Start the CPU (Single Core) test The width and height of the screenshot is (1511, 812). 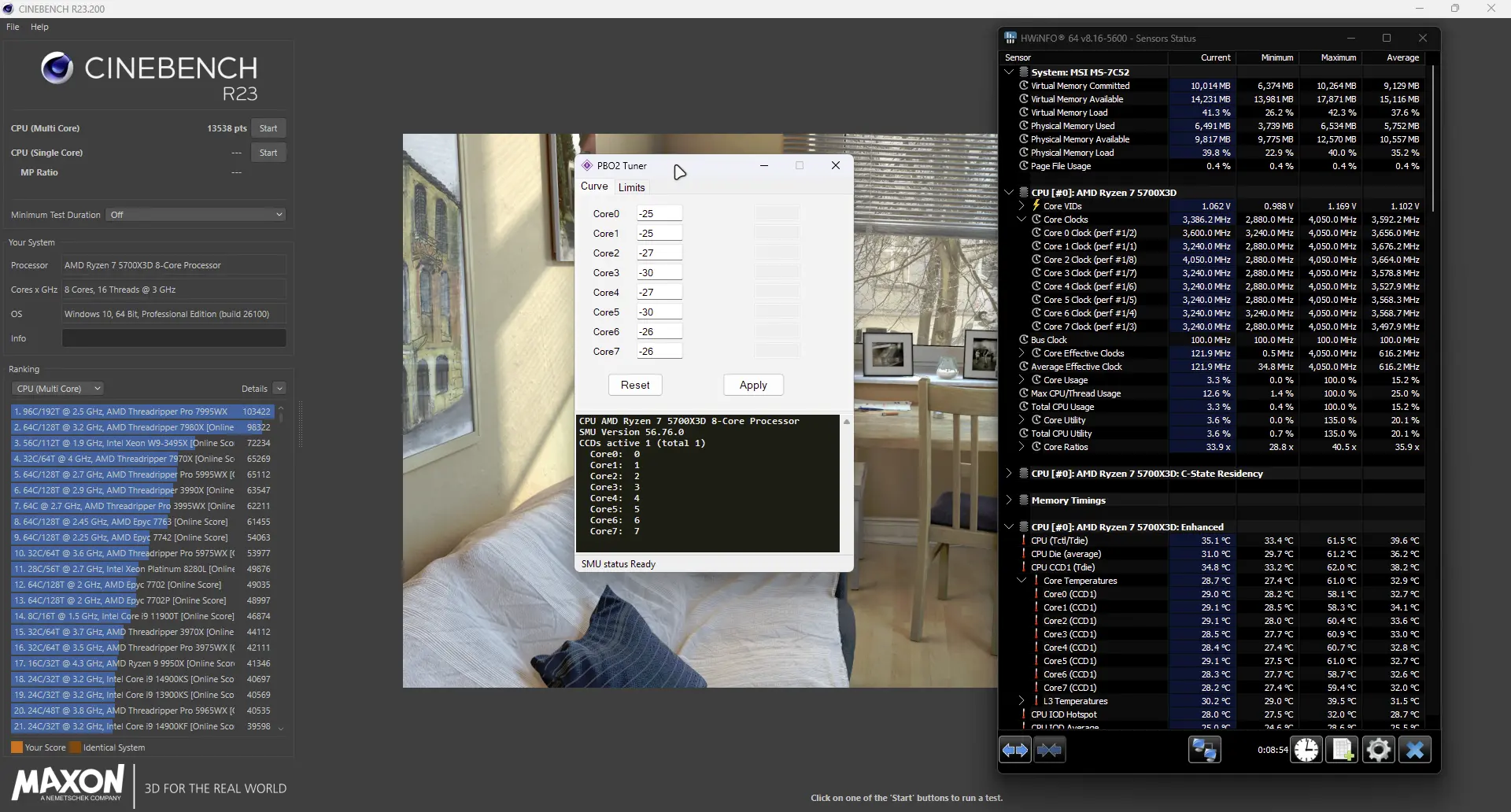(x=268, y=153)
